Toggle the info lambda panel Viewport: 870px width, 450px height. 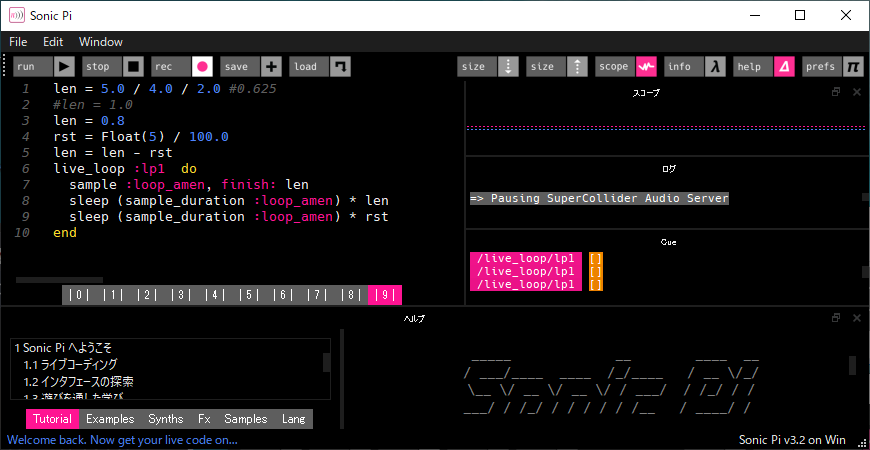pyautogui.click(x=715, y=67)
